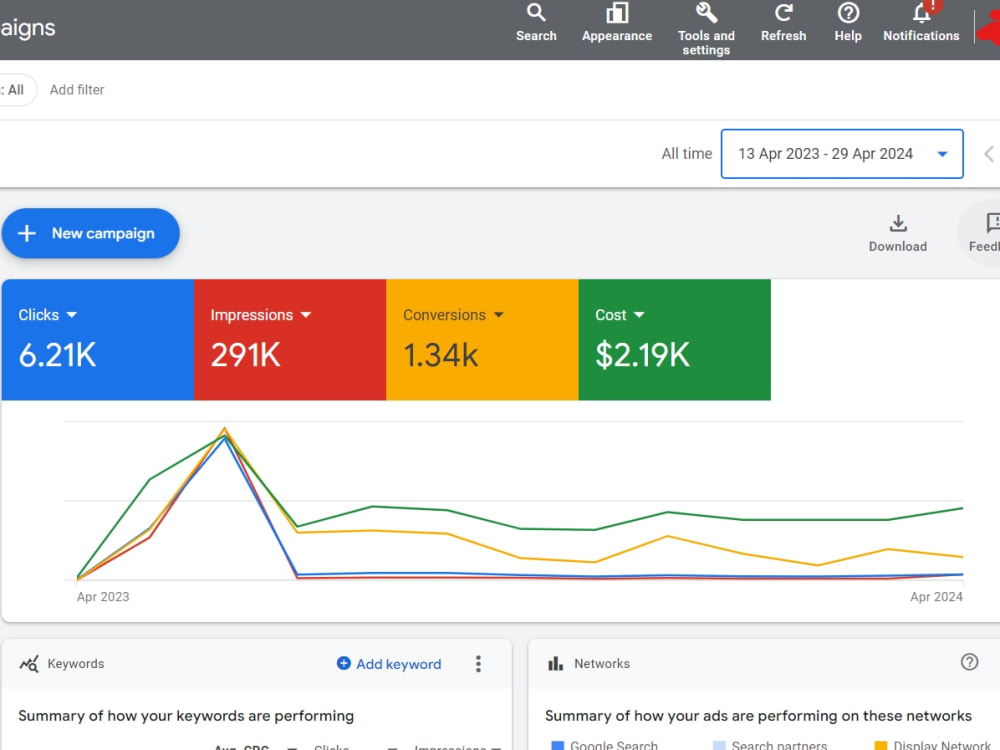Click the networks performance summary text
Screen dimensions: 1000x750
point(758,716)
